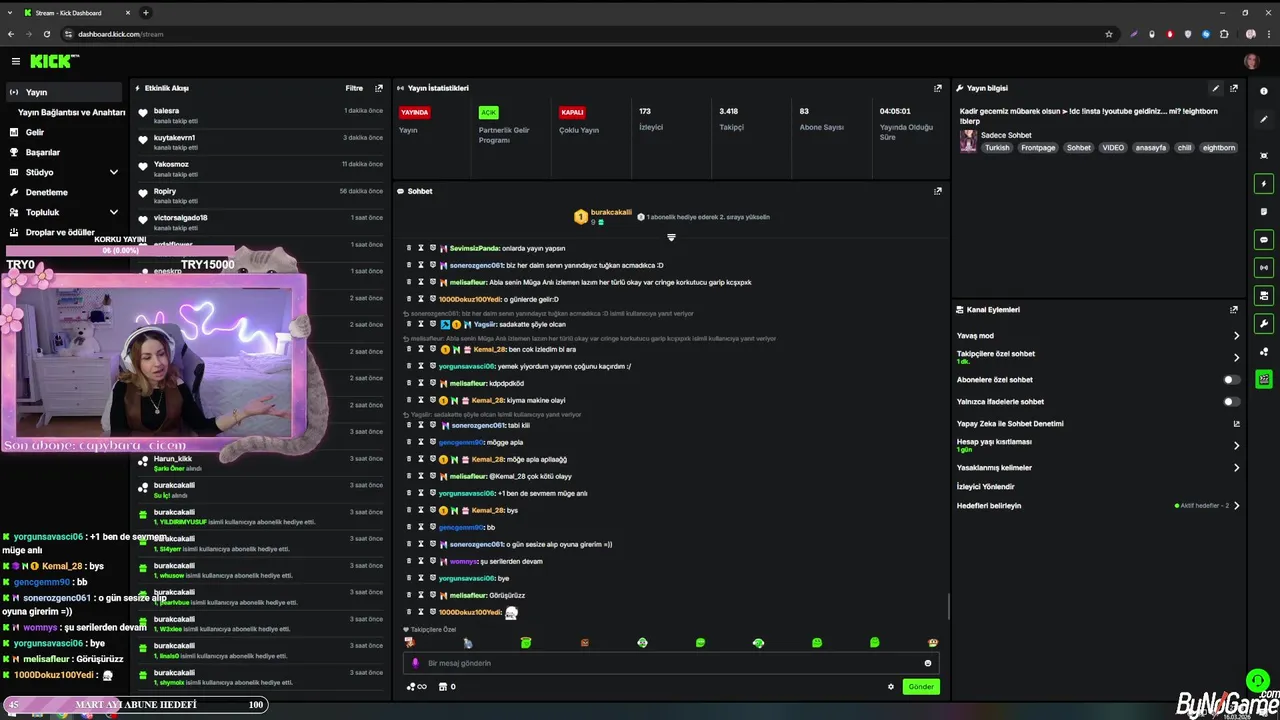The width and height of the screenshot is (1280, 720).
Task: Open Filtre in Etkinlik Akışı
Action: coord(354,88)
